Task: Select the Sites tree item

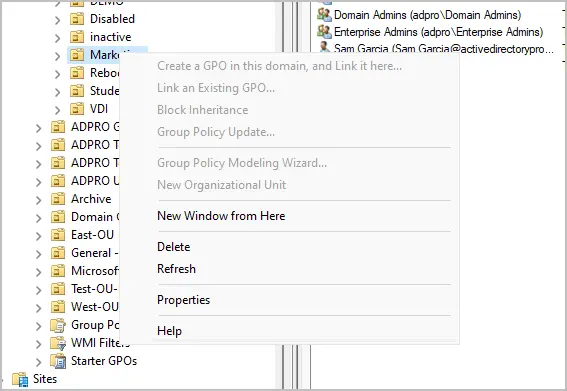Action: [x=45, y=379]
